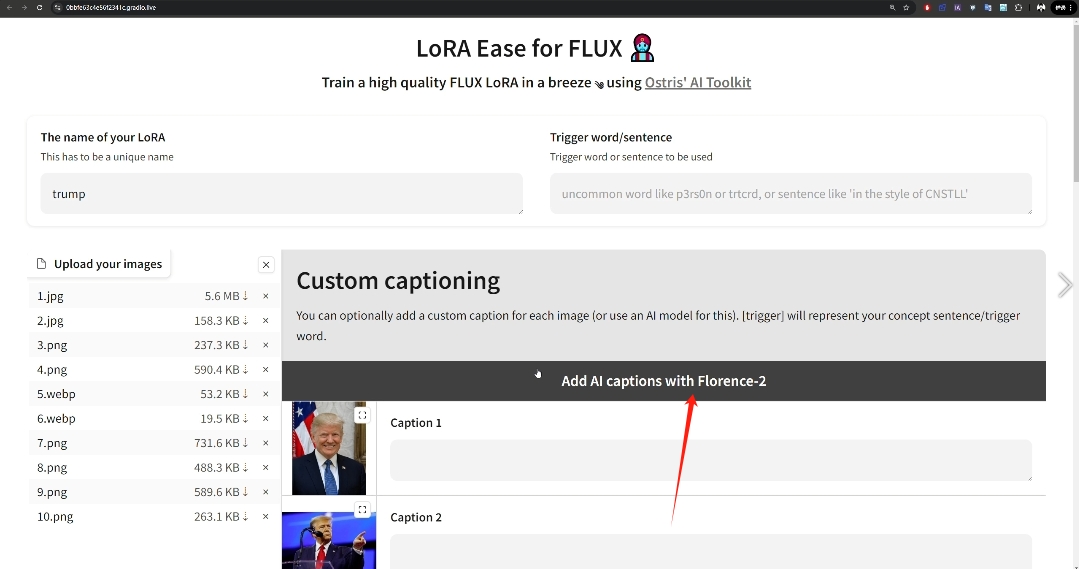The width and height of the screenshot is (1079, 569).
Task: Download 7.png using its arrow icon
Action: tap(245, 443)
